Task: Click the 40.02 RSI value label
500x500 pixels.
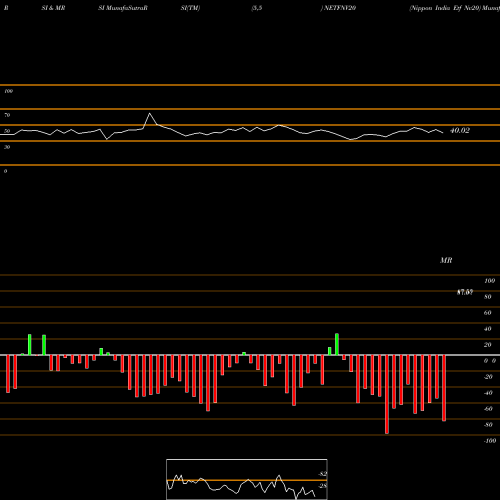Action: [460, 131]
